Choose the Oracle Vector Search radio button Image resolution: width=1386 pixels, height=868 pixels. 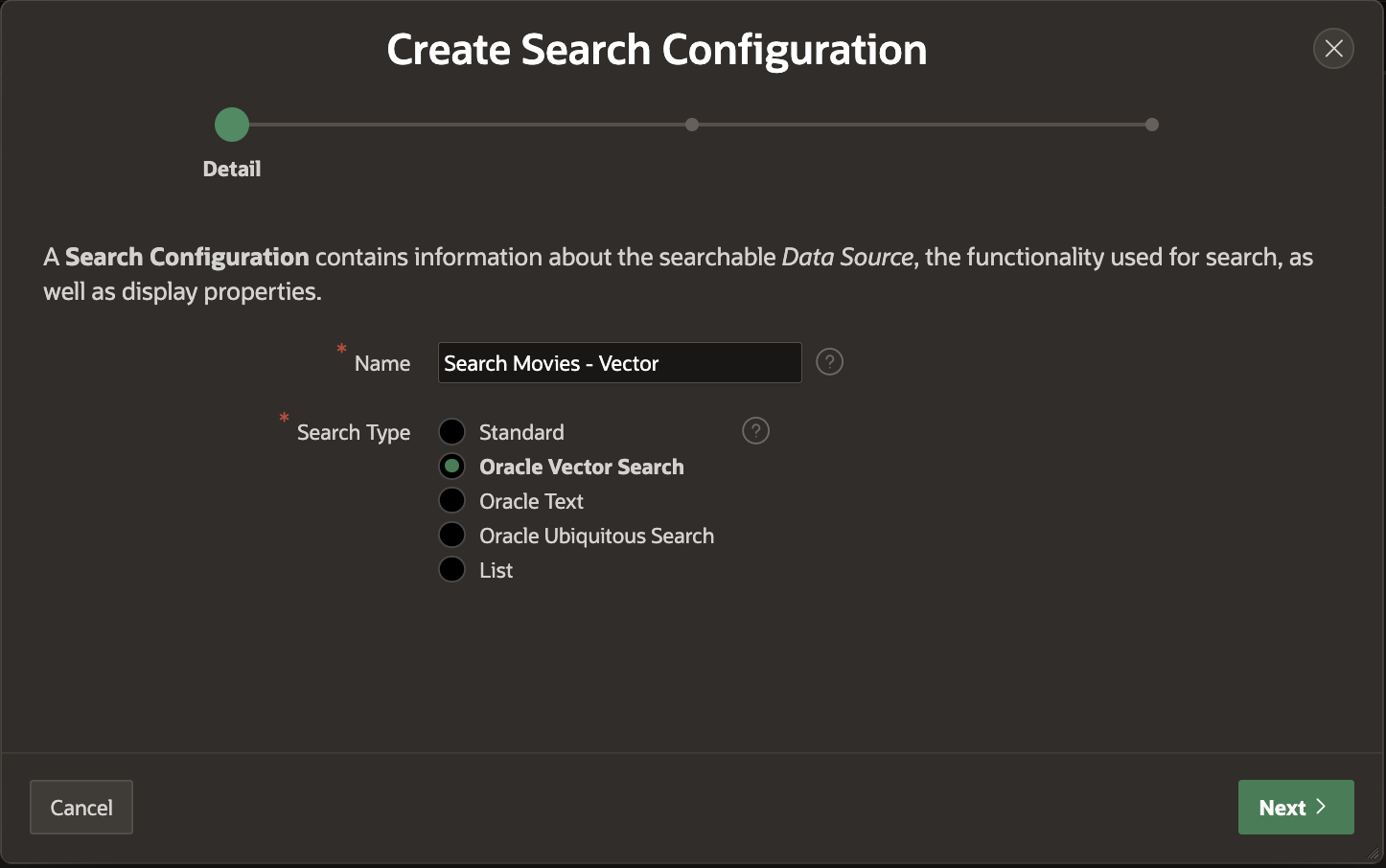tap(451, 467)
